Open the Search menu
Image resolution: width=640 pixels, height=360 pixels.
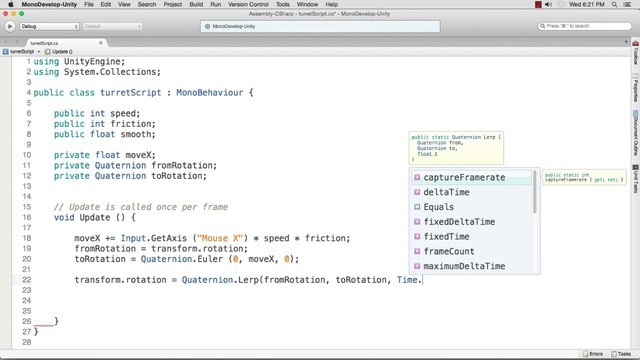[147, 4]
